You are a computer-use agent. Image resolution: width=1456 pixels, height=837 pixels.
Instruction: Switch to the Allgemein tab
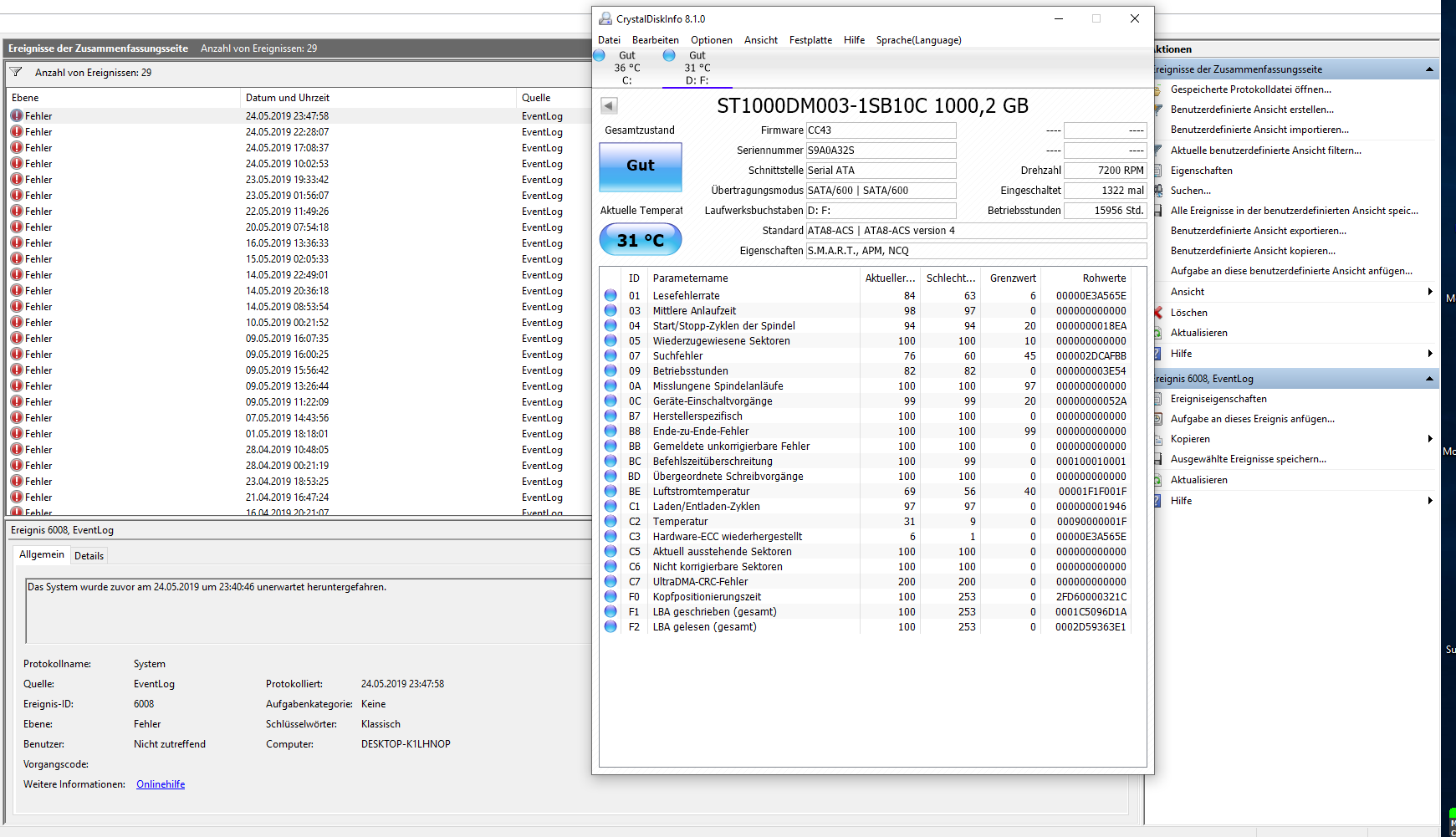[x=42, y=554]
